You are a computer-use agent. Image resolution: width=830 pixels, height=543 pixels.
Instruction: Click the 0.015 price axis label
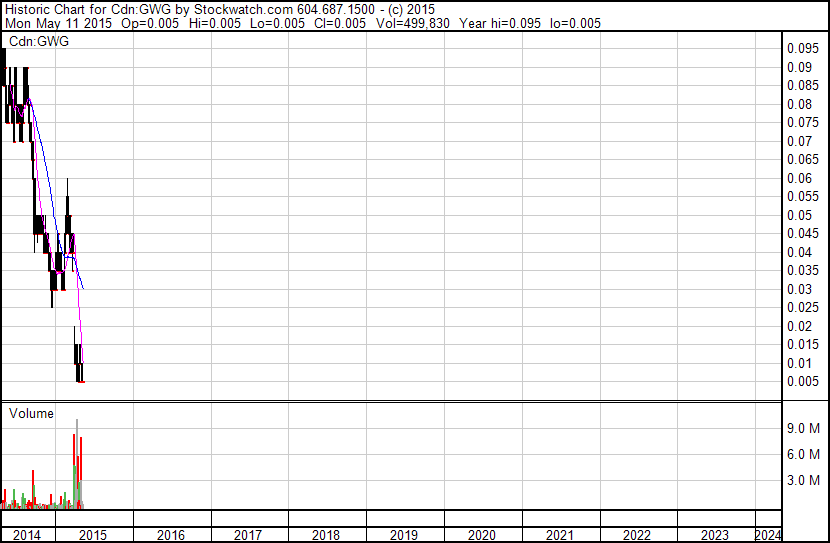(803, 345)
